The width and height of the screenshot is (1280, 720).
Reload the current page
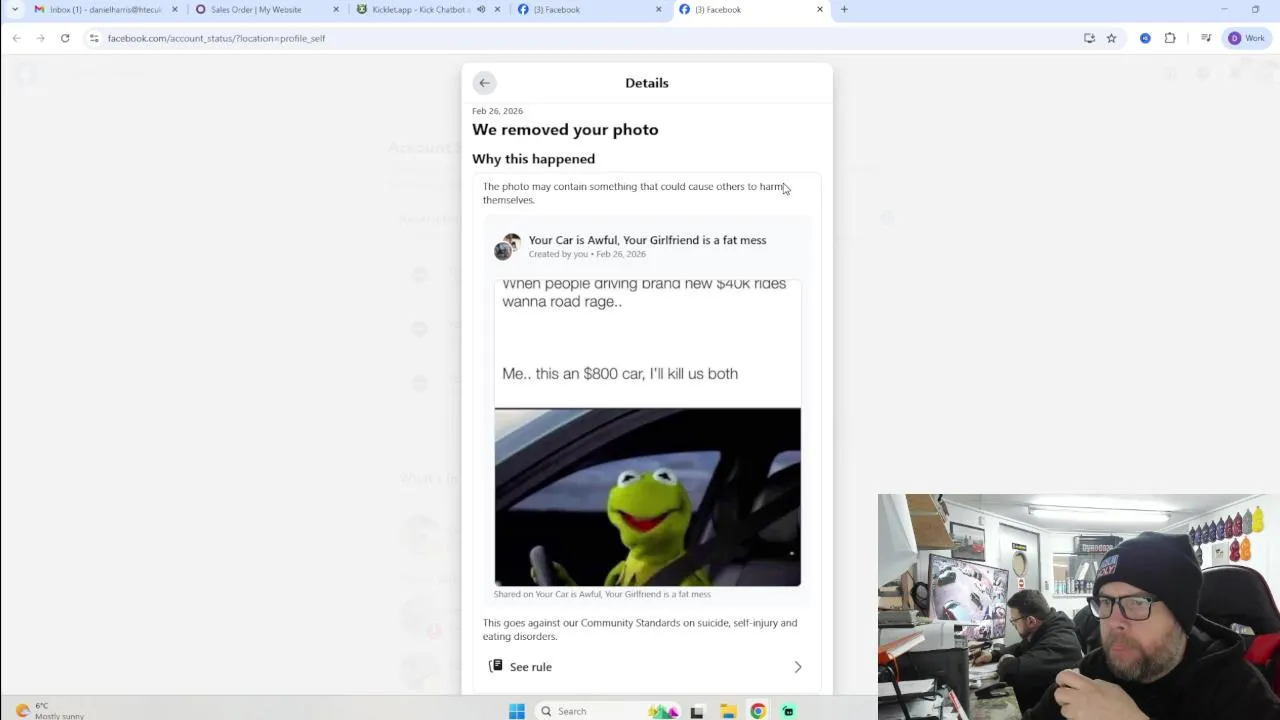coord(65,38)
